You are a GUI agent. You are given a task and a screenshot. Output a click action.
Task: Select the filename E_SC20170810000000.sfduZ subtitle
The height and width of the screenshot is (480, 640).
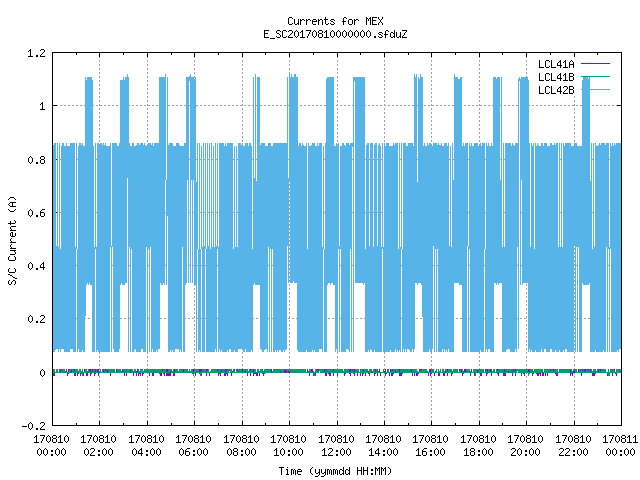click(x=335, y=34)
